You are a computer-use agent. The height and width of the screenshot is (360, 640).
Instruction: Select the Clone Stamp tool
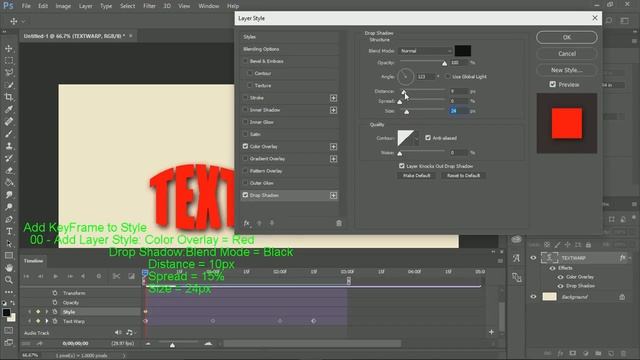pyautogui.click(x=9, y=146)
